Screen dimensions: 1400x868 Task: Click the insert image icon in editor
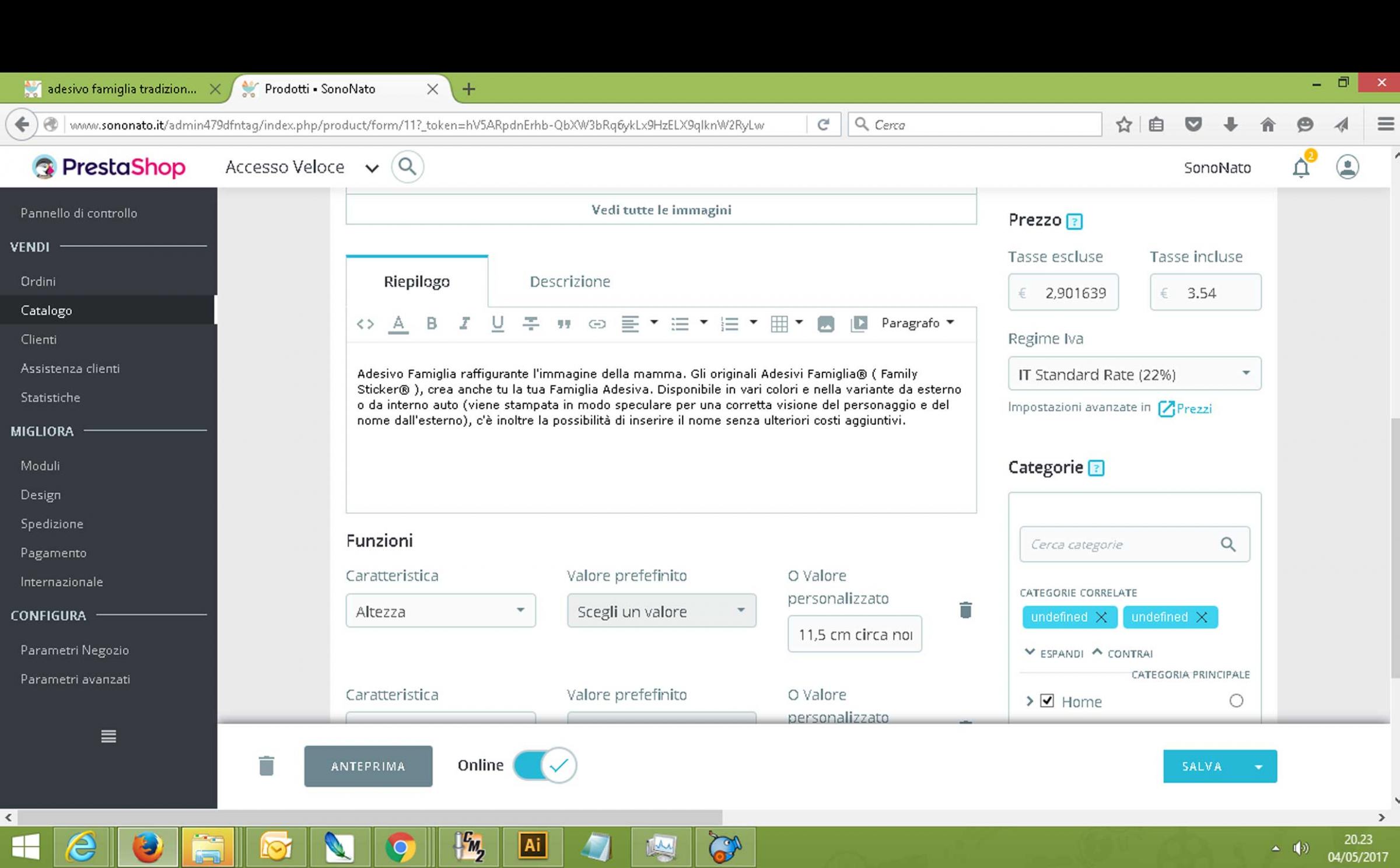[825, 324]
